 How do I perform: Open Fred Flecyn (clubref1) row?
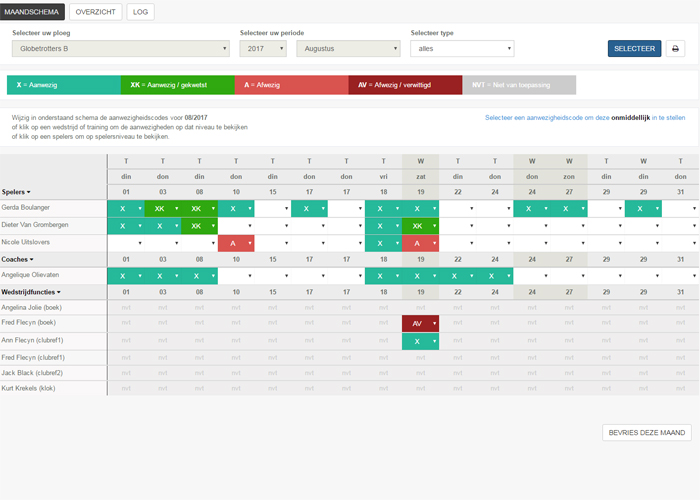point(33,358)
